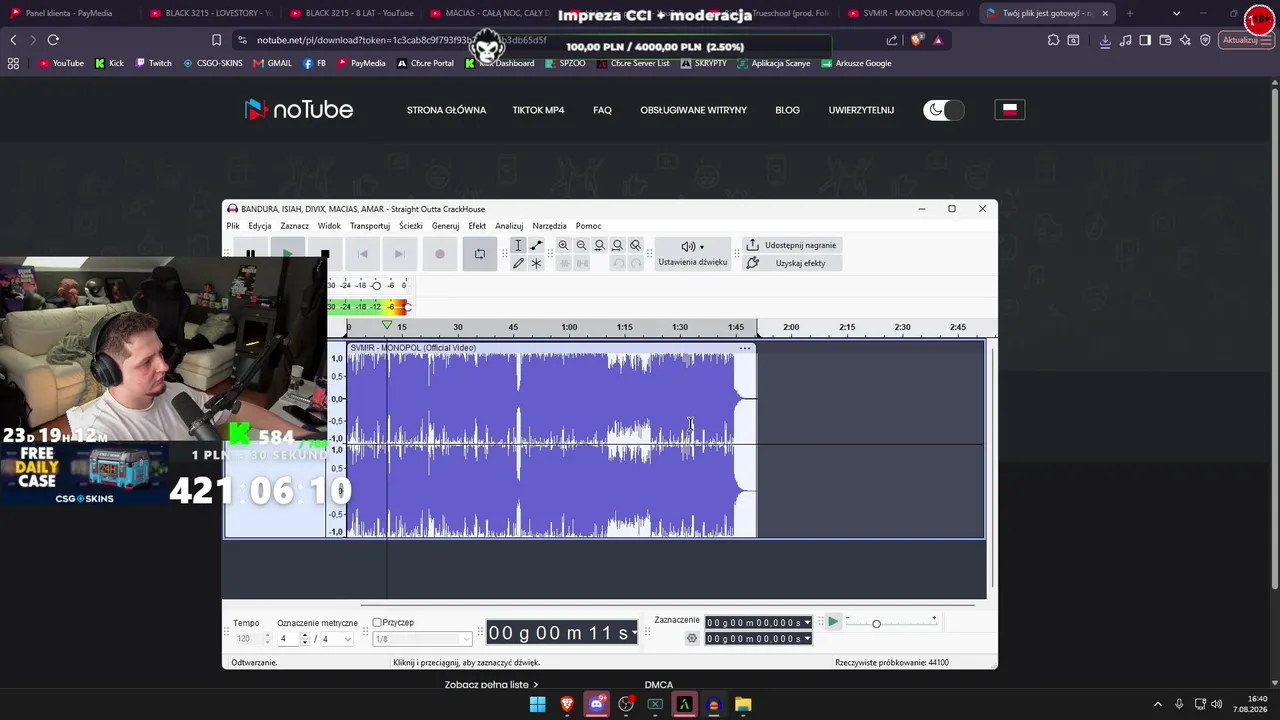This screenshot has width=1280, height=720.
Task: Open the Plik menu
Action: coord(233,226)
